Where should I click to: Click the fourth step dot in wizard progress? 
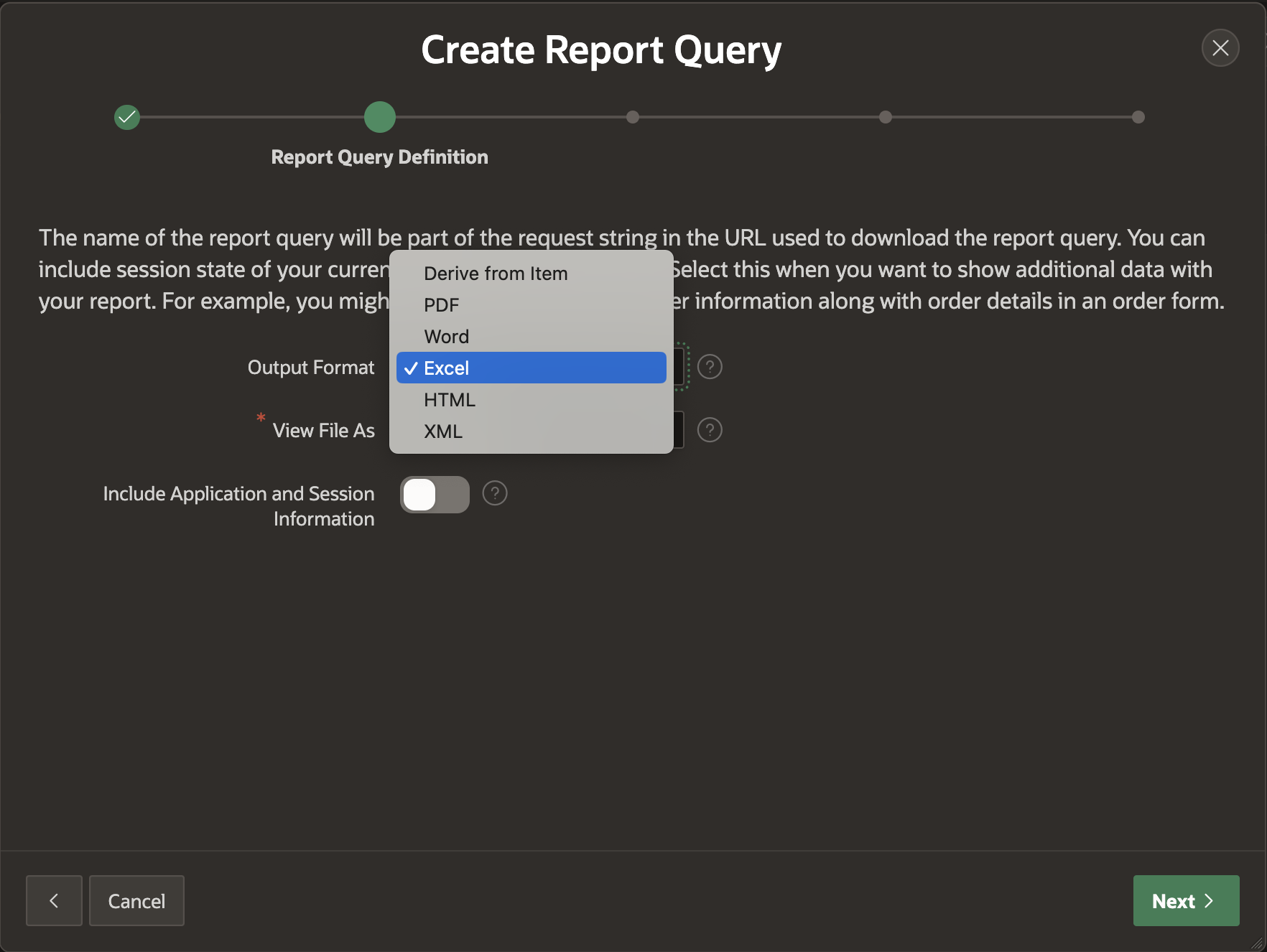click(x=886, y=117)
